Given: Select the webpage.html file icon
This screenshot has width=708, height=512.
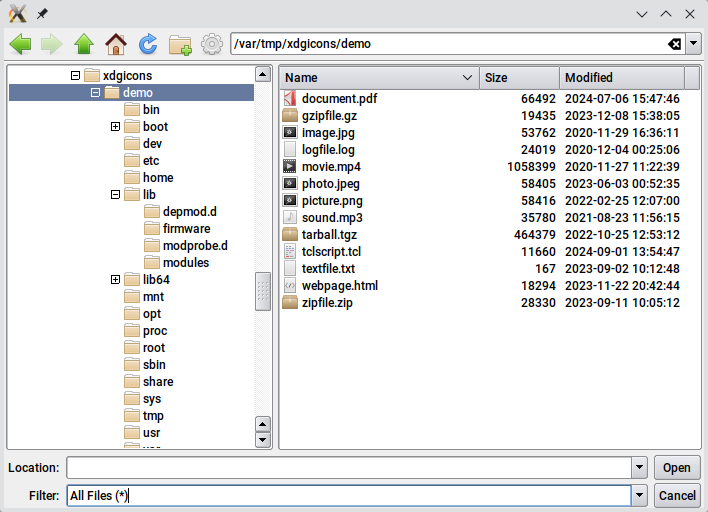Looking at the screenshot, I should (290, 285).
